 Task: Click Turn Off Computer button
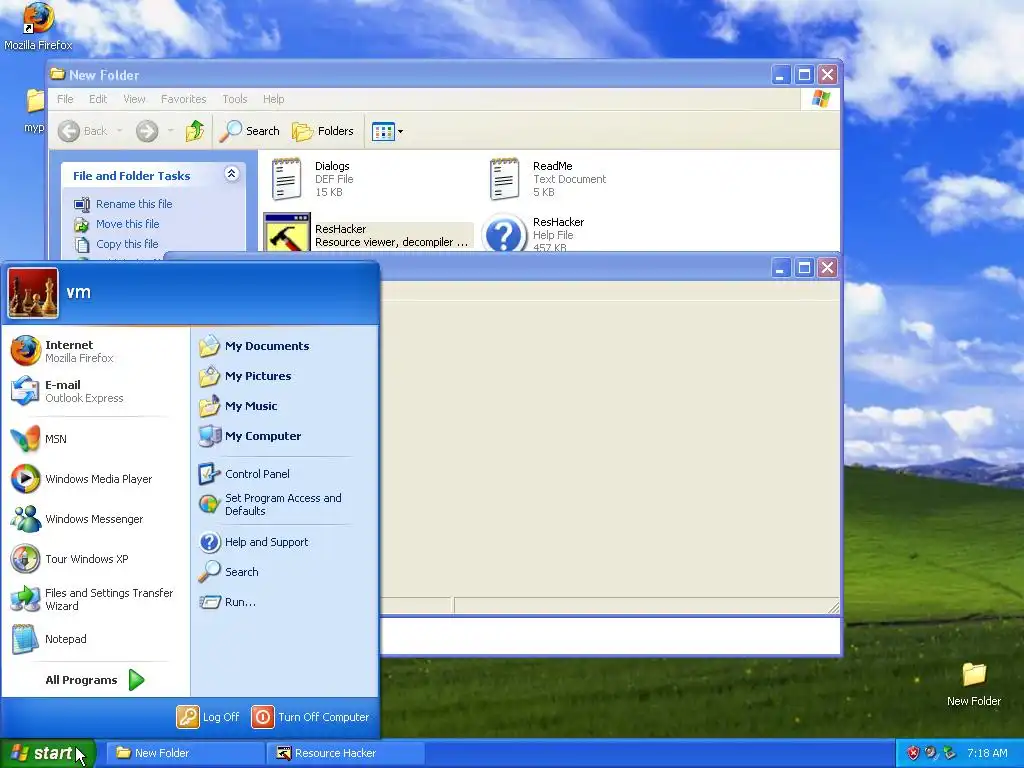pyautogui.click(x=311, y=716)
